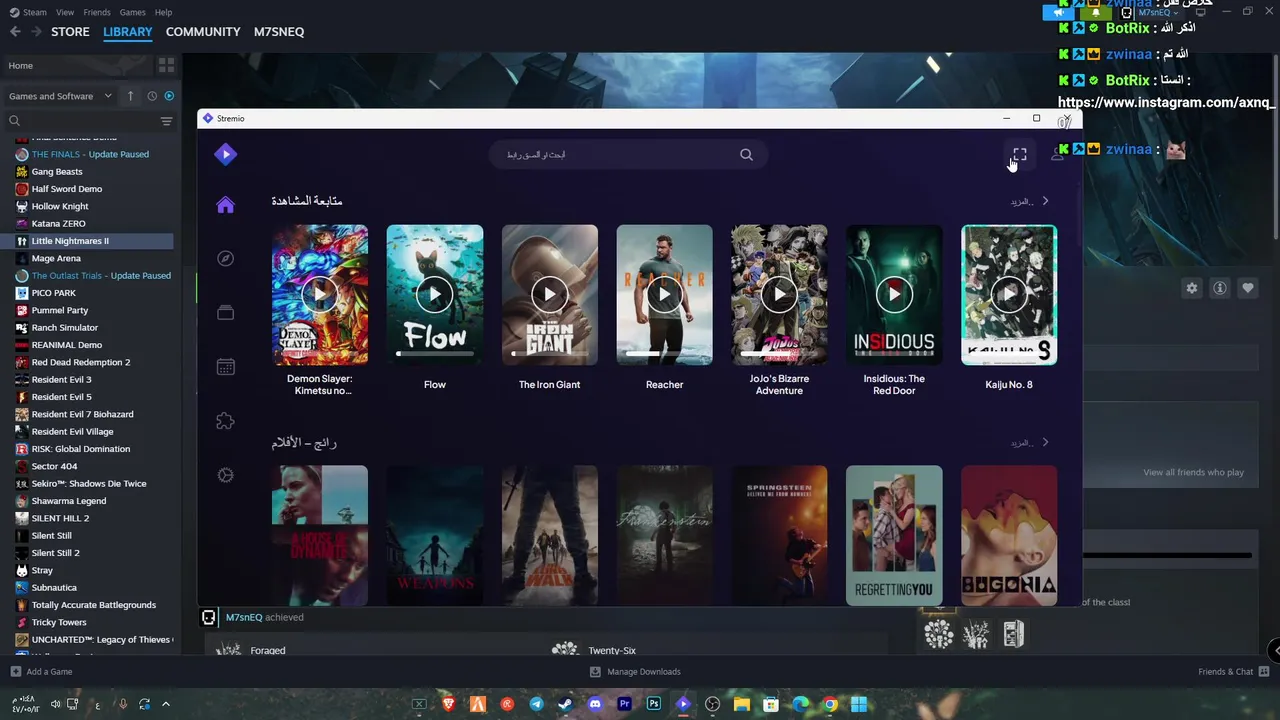Click the Steam library search field
The height and width of the screenshot is (720, 1280).
point(80,121)
